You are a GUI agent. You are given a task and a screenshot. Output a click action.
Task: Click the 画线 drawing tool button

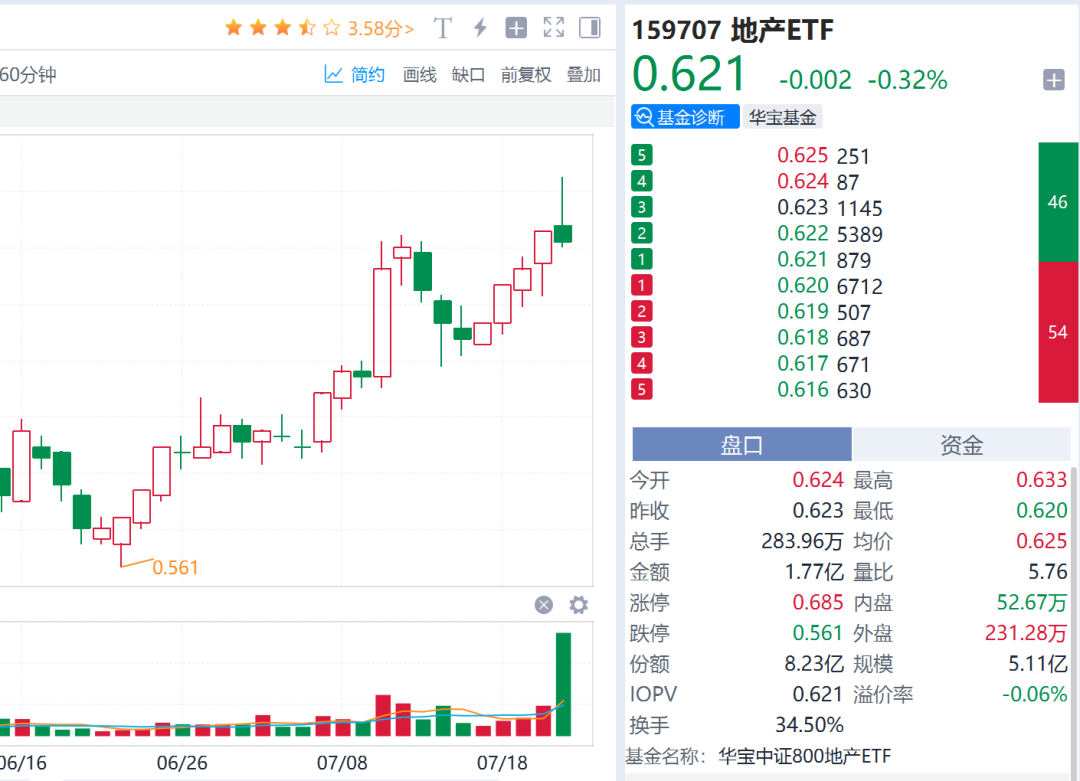(x=419, y=75)
